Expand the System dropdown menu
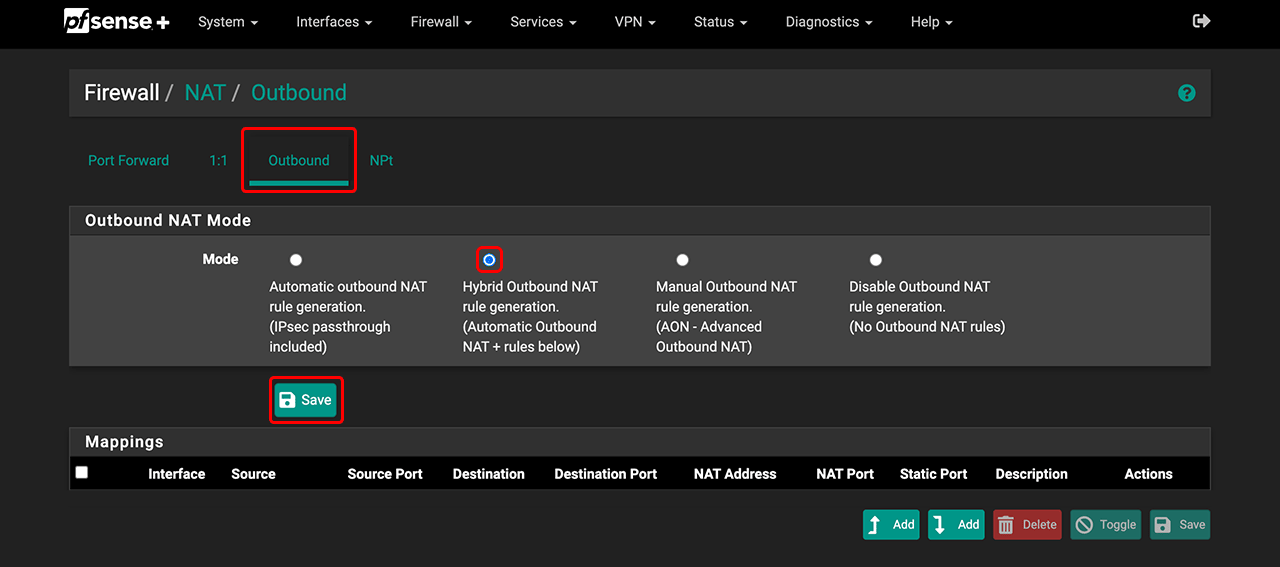This screenshot has height=567, width=1280. (x=228, y=22)
